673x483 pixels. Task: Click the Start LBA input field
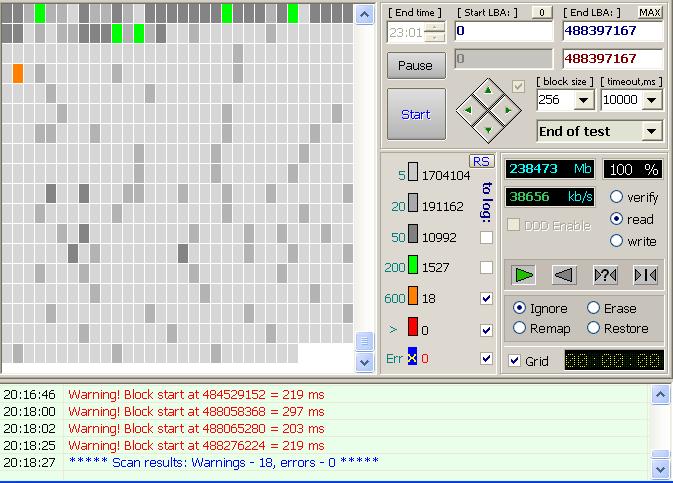coord(504,31)
